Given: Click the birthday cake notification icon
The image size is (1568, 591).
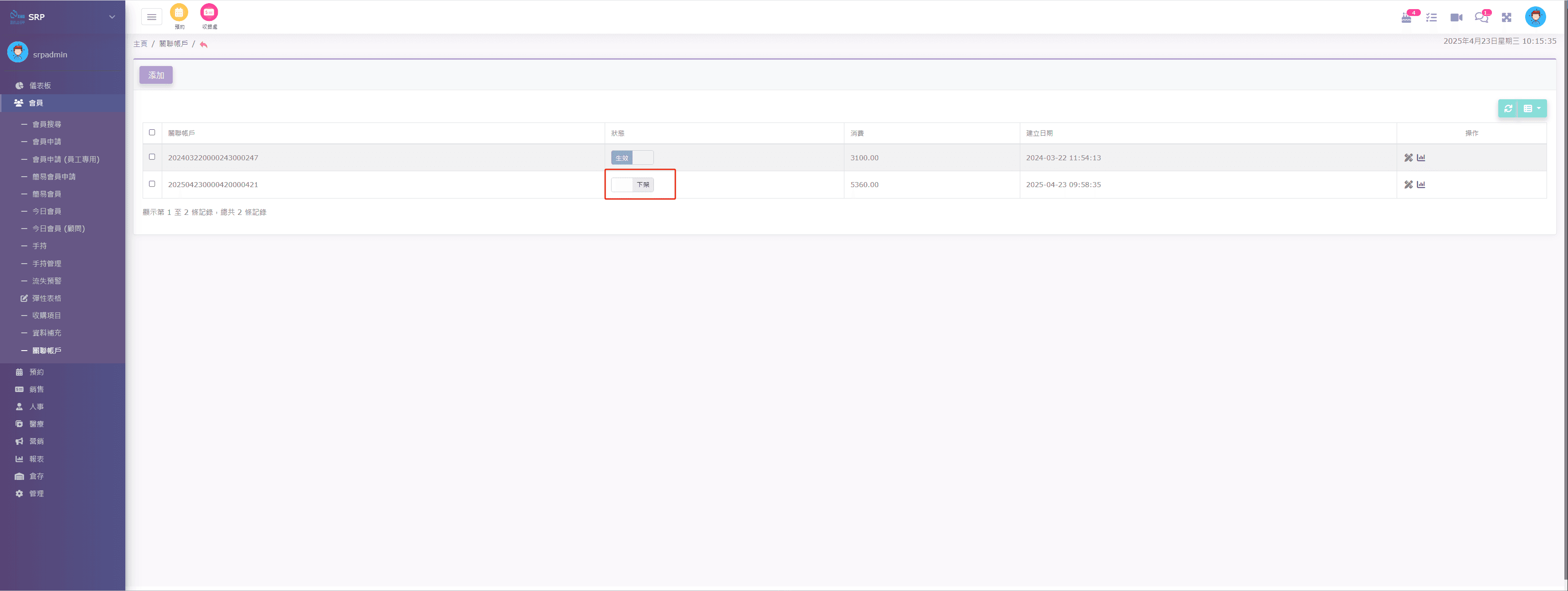Looking at the screenshot, I should pos(1407,18).
